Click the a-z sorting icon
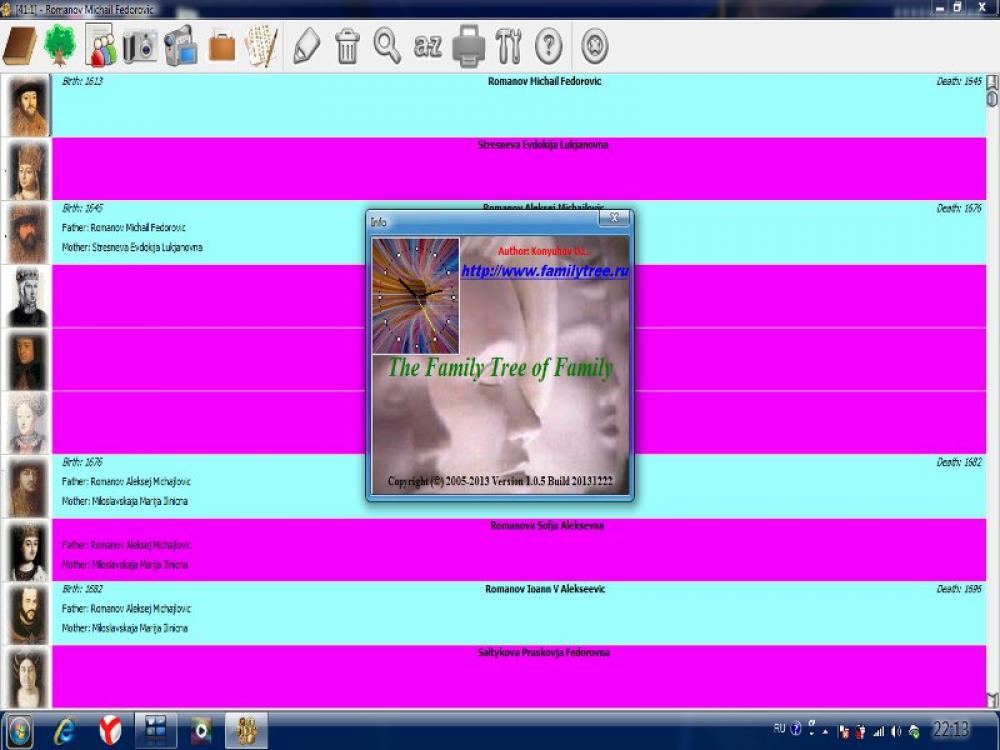Viewport: 1000px width, 750px height. (426, 44)
